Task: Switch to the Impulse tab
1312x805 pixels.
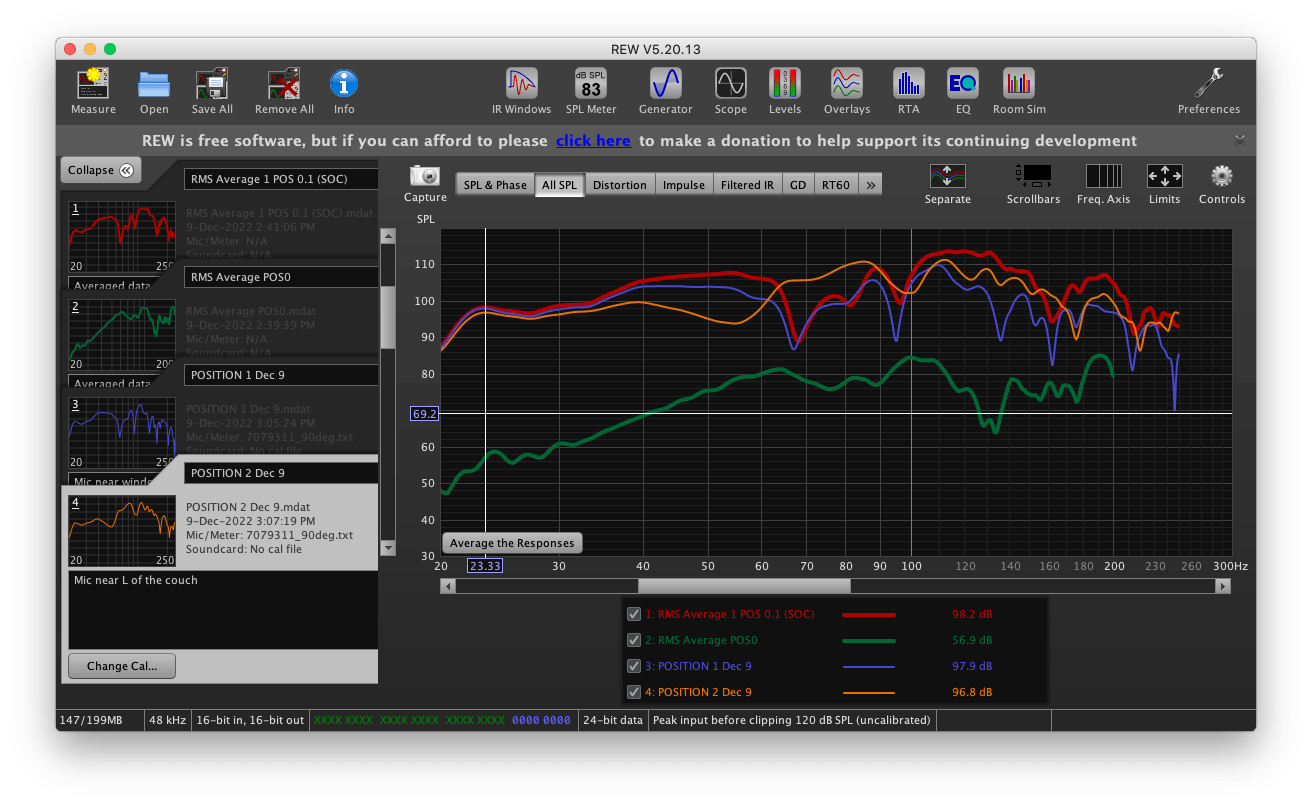Action: pos(684,185)
